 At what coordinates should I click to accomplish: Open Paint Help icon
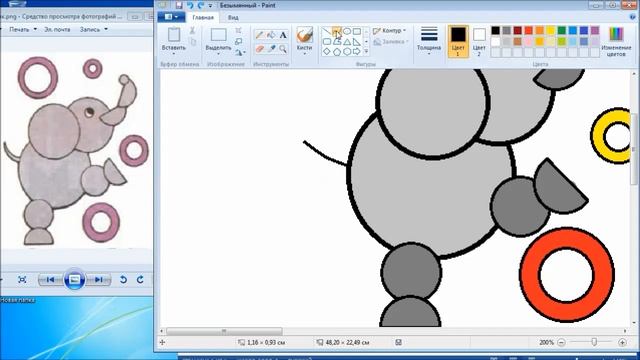click(633, 17)
